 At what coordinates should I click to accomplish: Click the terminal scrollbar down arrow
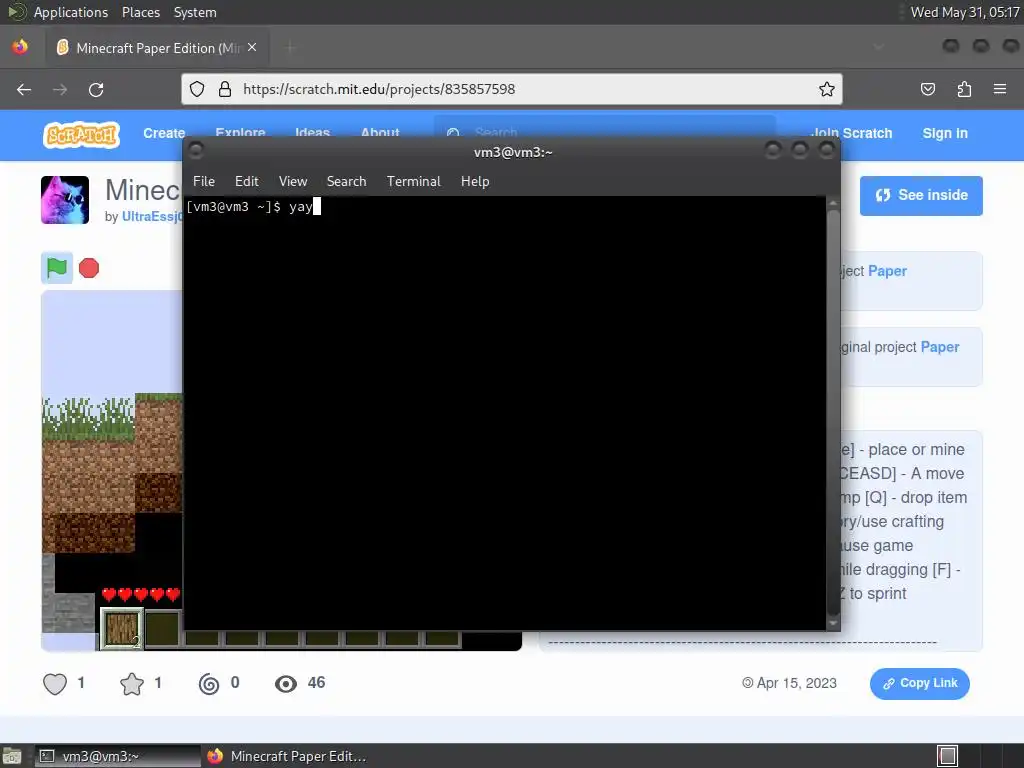tap(833, 623)
